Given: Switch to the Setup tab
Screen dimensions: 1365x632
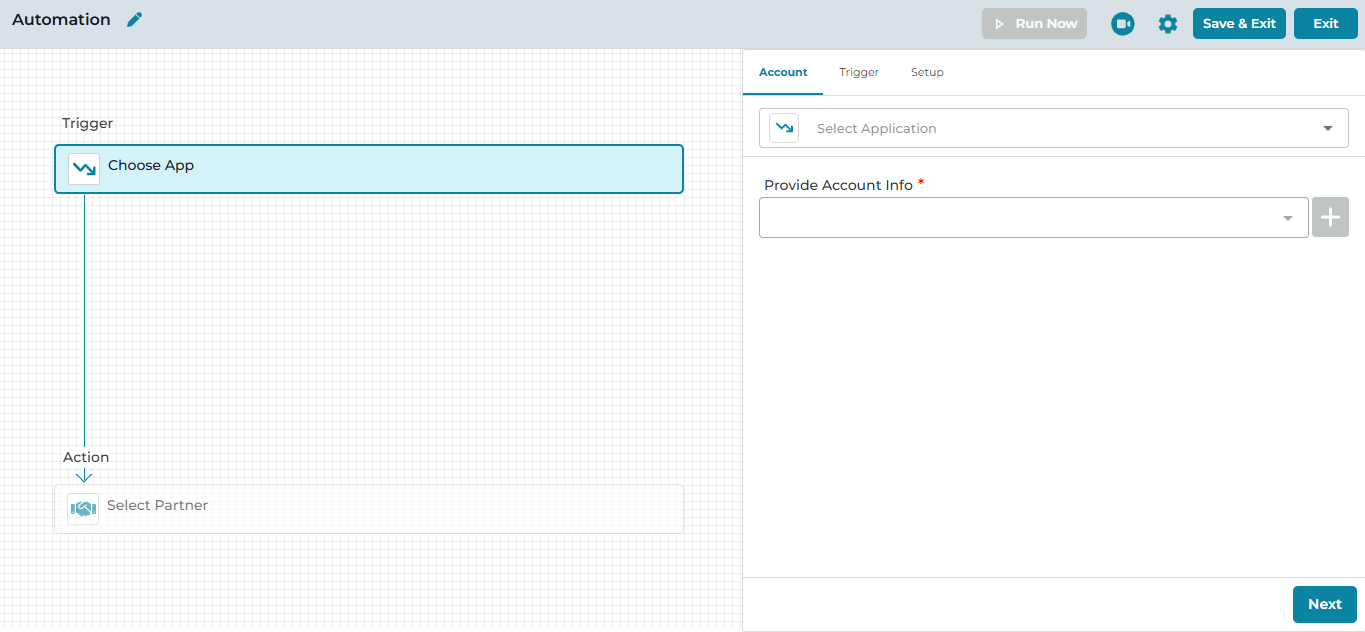Looking at the screenshot, I should click(x=927, y=72).
